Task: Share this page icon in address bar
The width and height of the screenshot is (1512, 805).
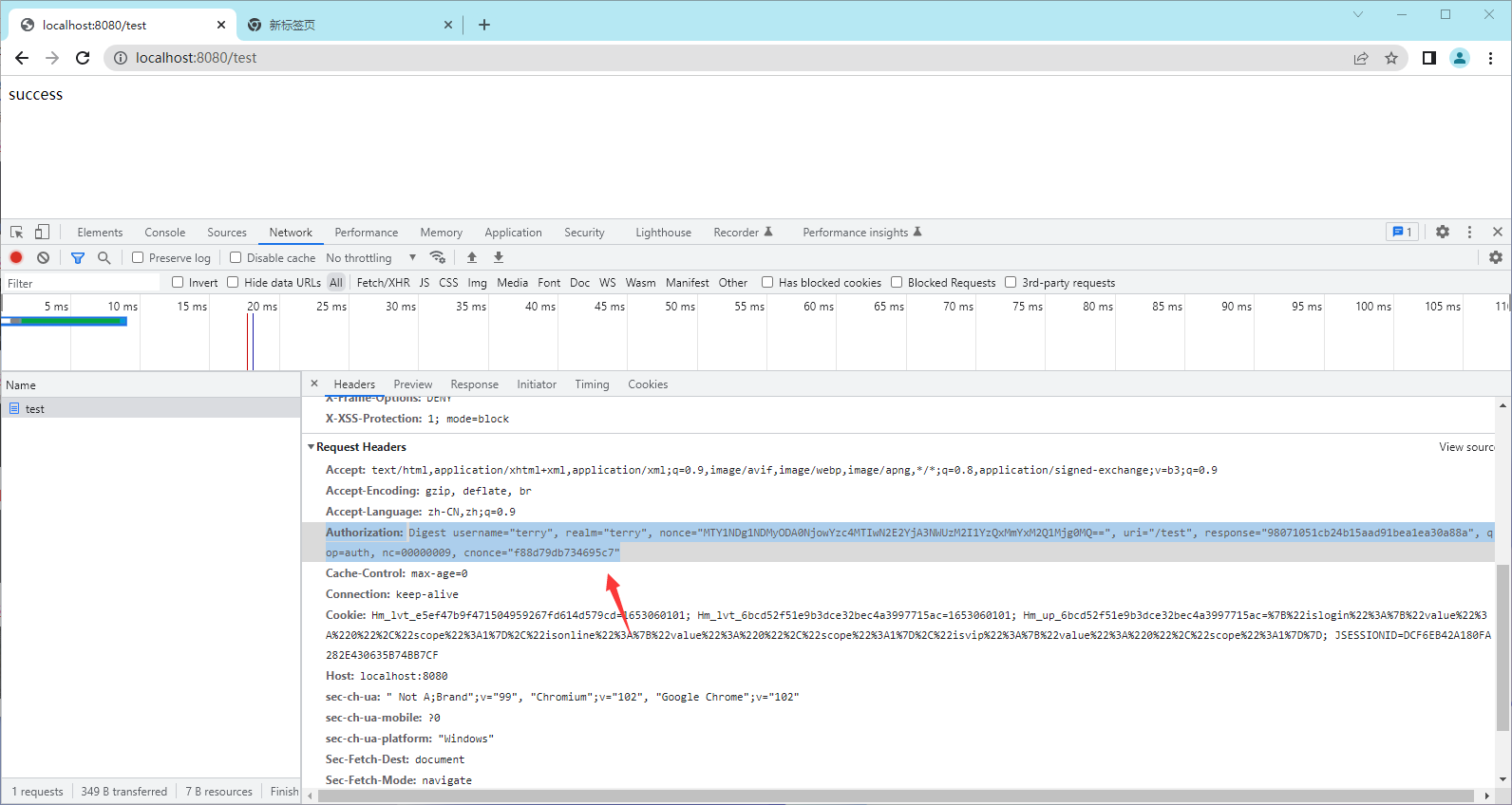Action: (x=1361, y=58)
